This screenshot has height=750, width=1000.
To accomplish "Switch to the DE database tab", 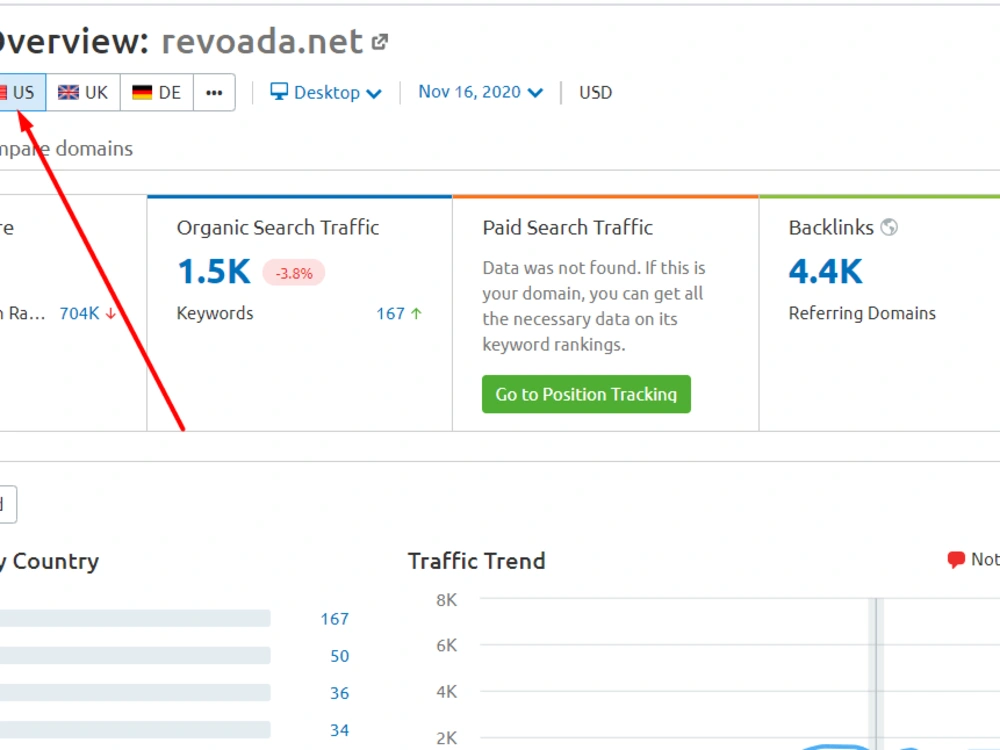I will [157, 92].
